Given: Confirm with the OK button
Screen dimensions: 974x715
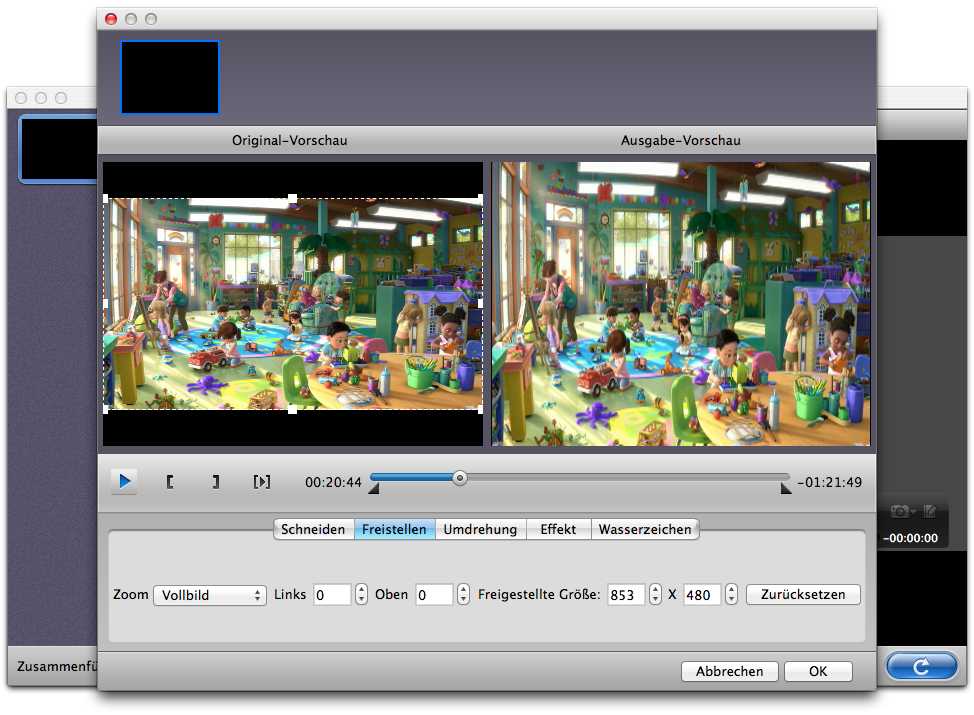Looking at the screenshot, I should 818,672.
